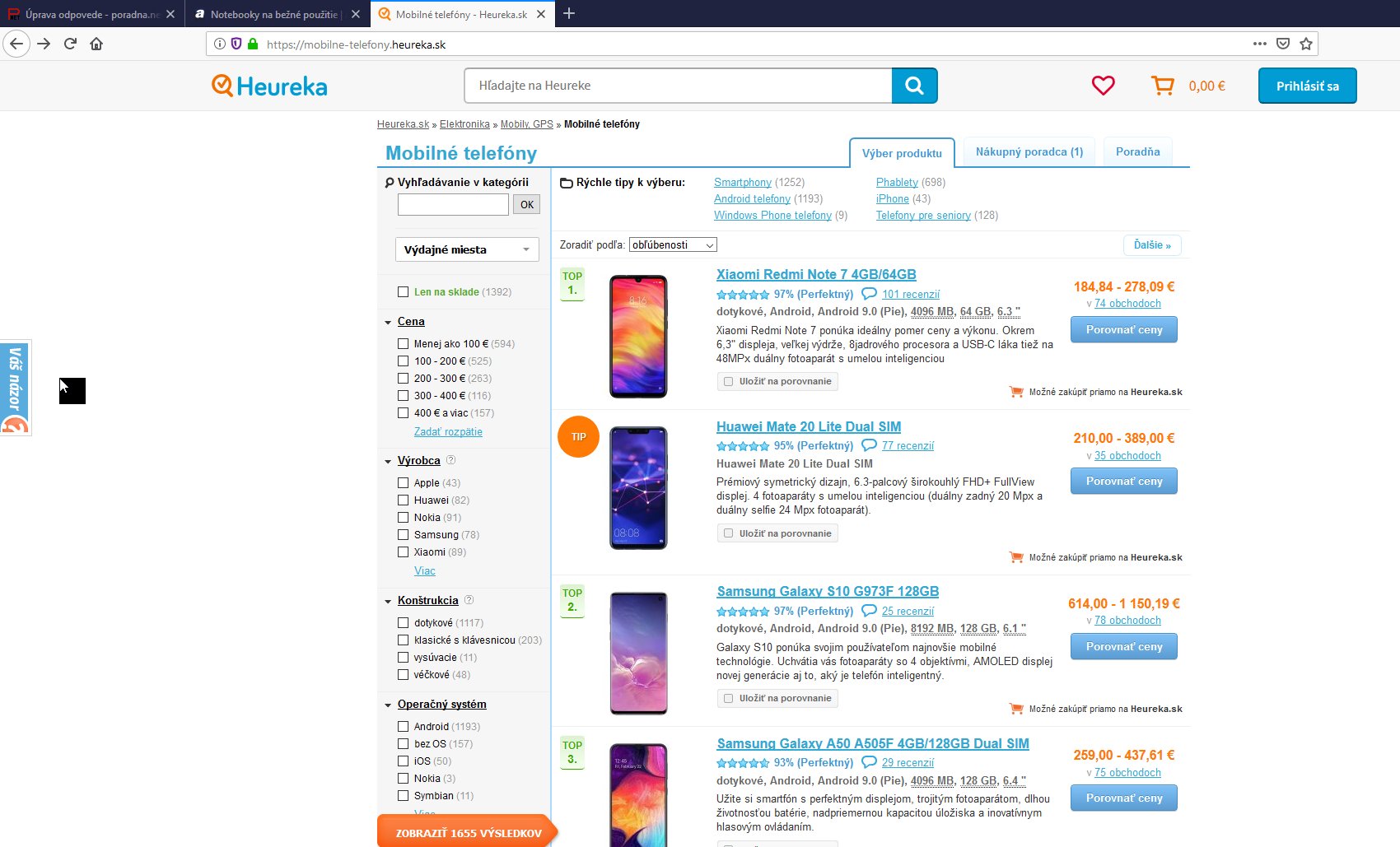Show more manufacturers via Viac link
The height and width of the screenshot is (847, 1400).
click(x=425, y=570)
